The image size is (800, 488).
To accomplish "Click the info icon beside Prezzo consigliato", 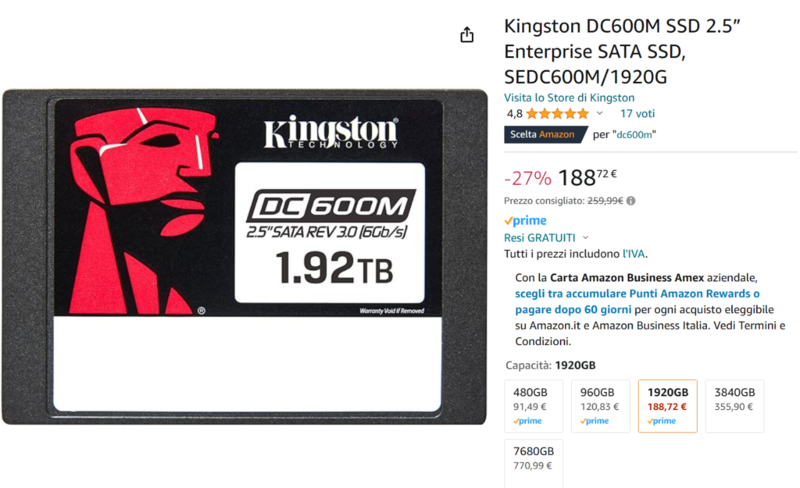I will [631, 201].
